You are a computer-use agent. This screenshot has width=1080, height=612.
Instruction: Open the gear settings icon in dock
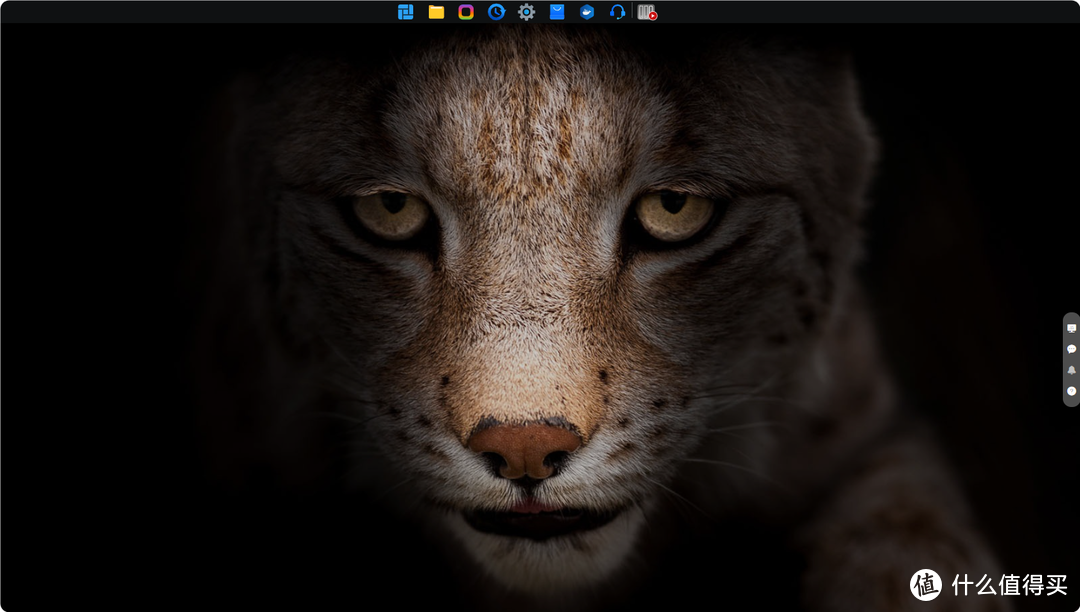click(526, 12)
